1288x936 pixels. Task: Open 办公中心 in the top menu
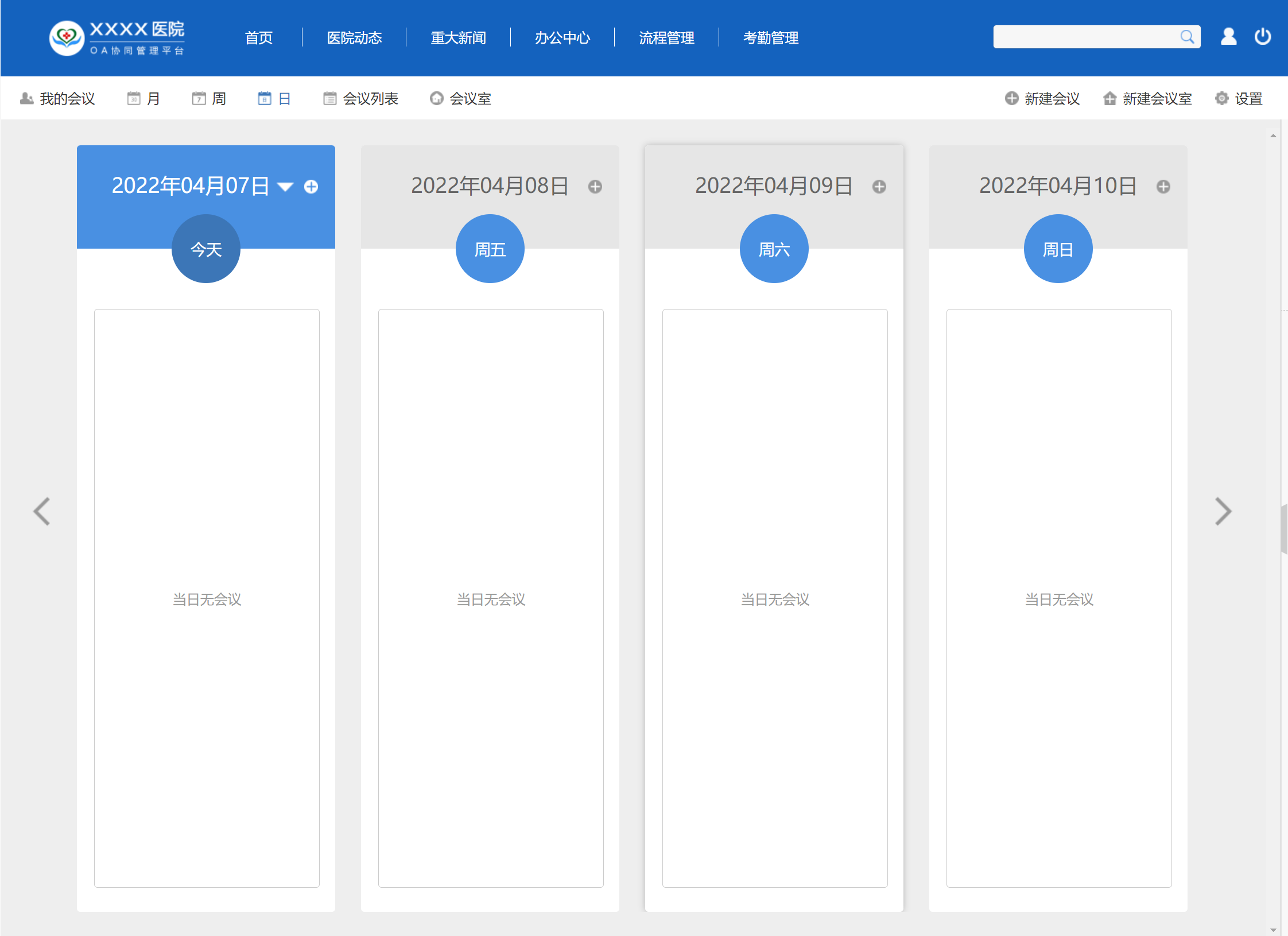point(562,38)
